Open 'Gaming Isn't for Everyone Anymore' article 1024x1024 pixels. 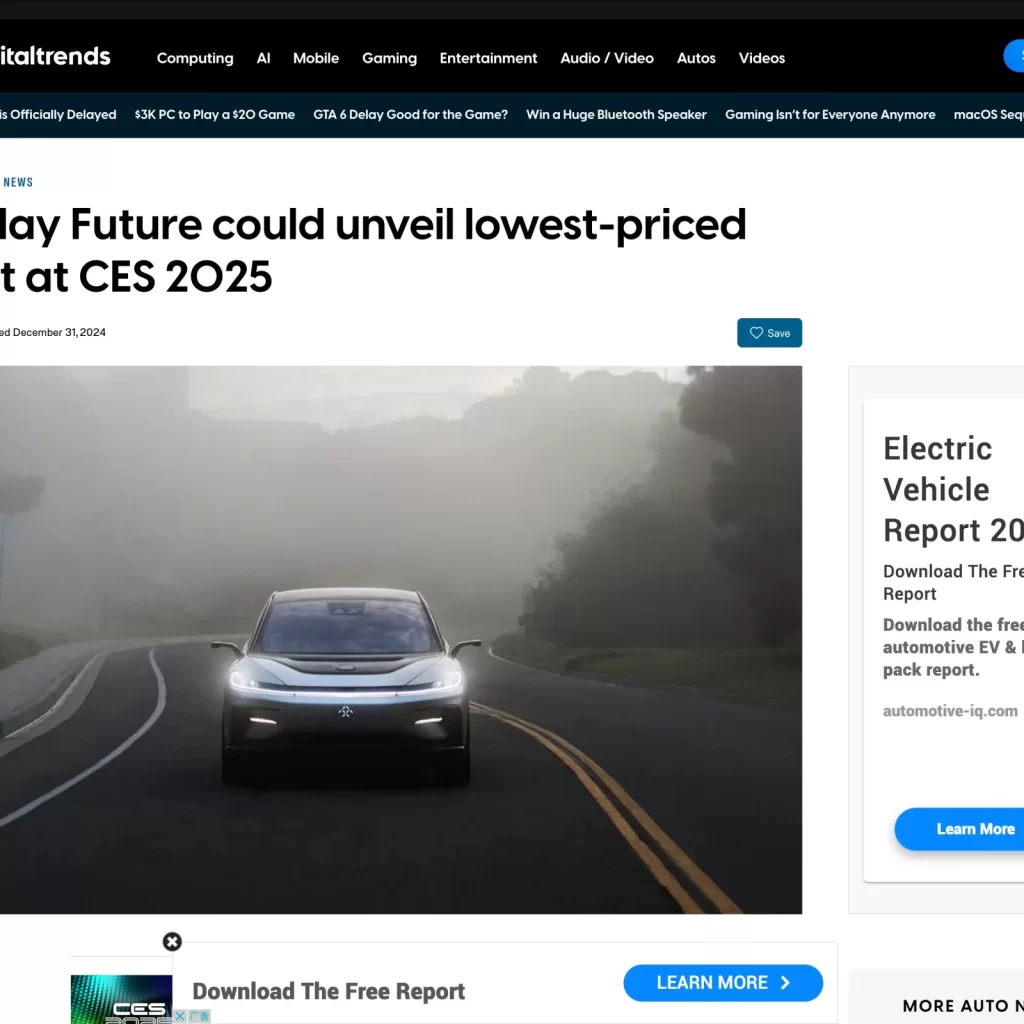pyautogui.click(x=829, y=114)
